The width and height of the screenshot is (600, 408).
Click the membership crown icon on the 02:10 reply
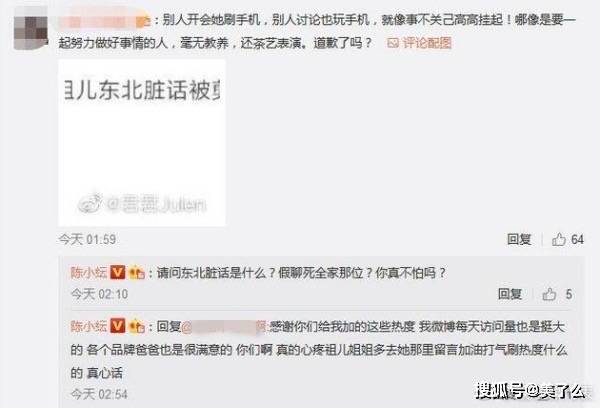(x=137, y=273)
